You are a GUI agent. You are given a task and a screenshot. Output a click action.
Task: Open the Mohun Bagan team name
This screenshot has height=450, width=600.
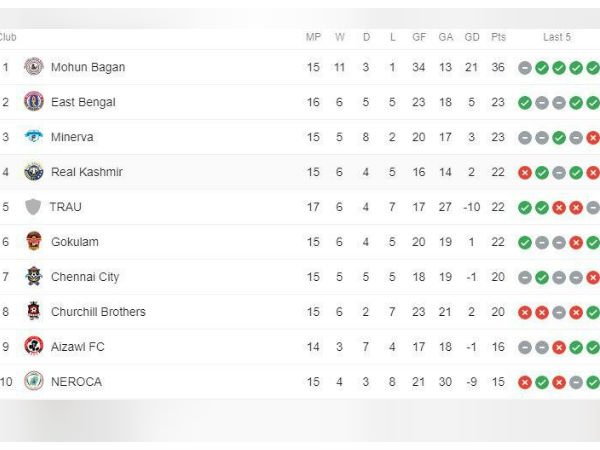point(88,67)
